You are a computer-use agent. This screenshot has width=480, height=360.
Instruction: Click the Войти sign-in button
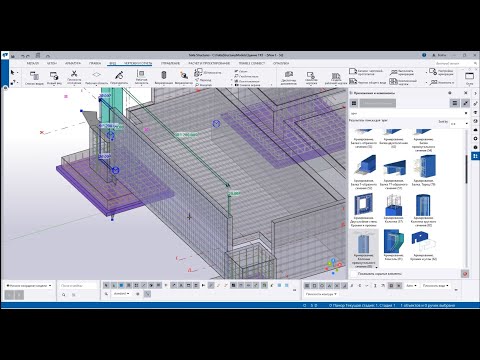tap(439, 55)
